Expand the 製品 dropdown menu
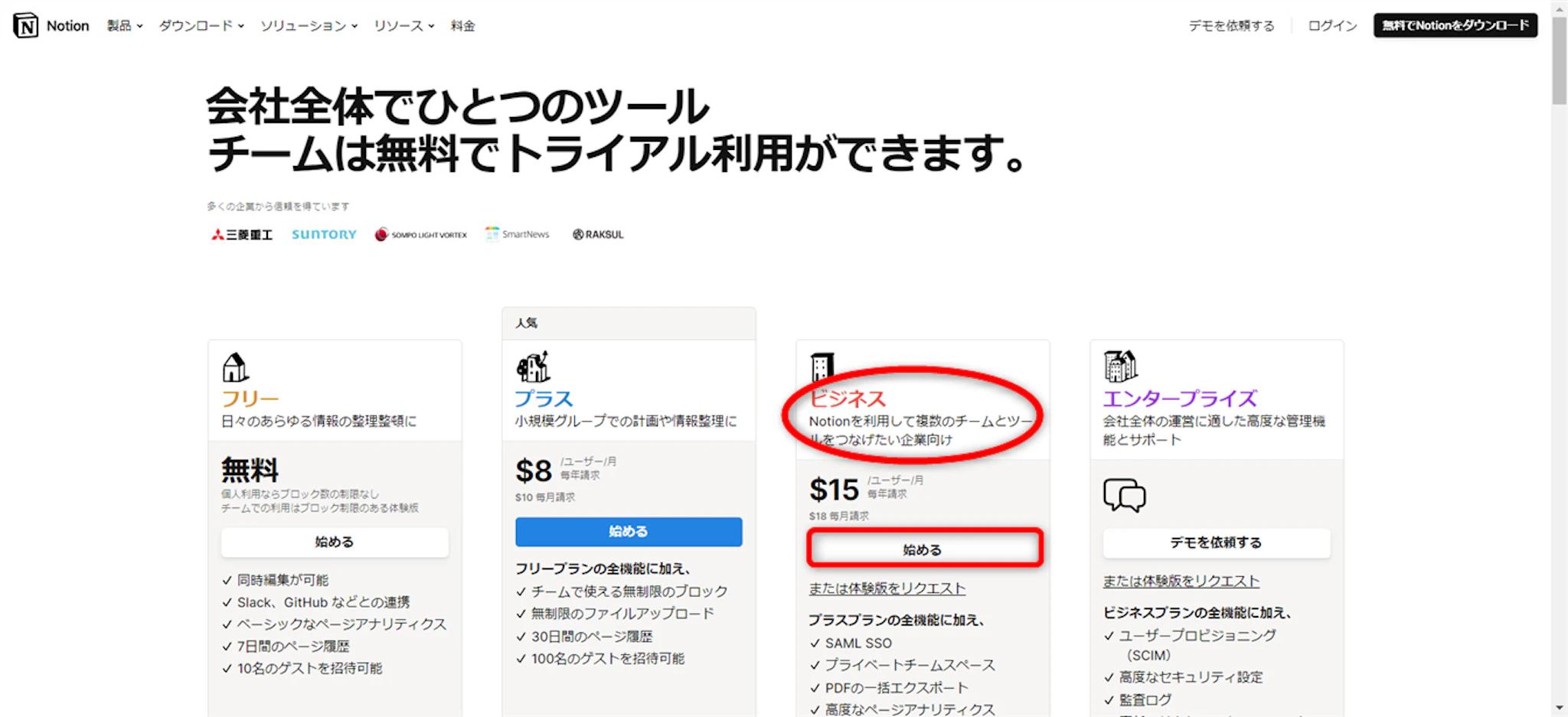The image size is (1568, 717). coord(125,25)
